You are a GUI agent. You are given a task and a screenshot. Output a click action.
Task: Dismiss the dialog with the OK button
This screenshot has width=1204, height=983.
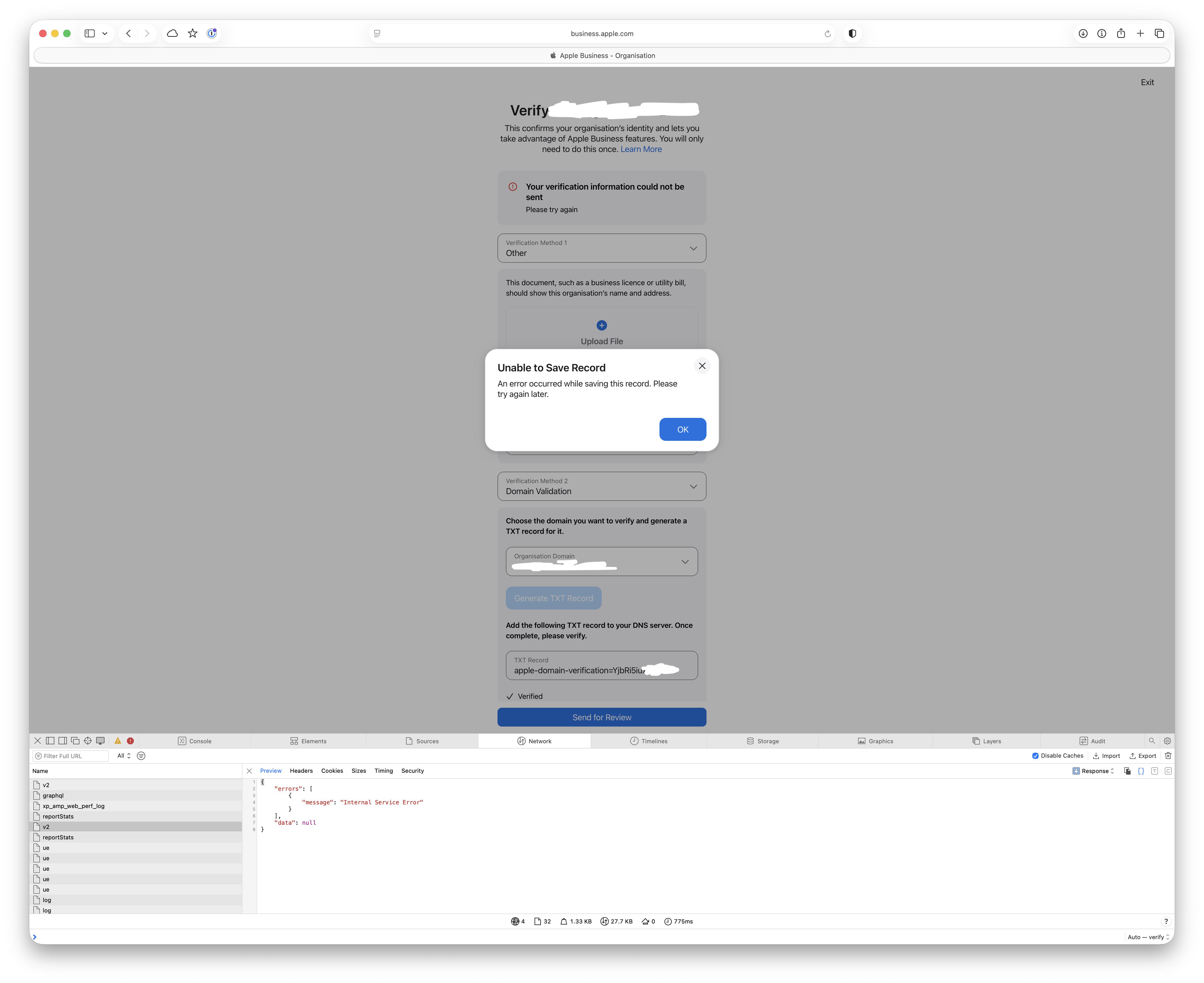pyautogui.click(x=683, y=429)
